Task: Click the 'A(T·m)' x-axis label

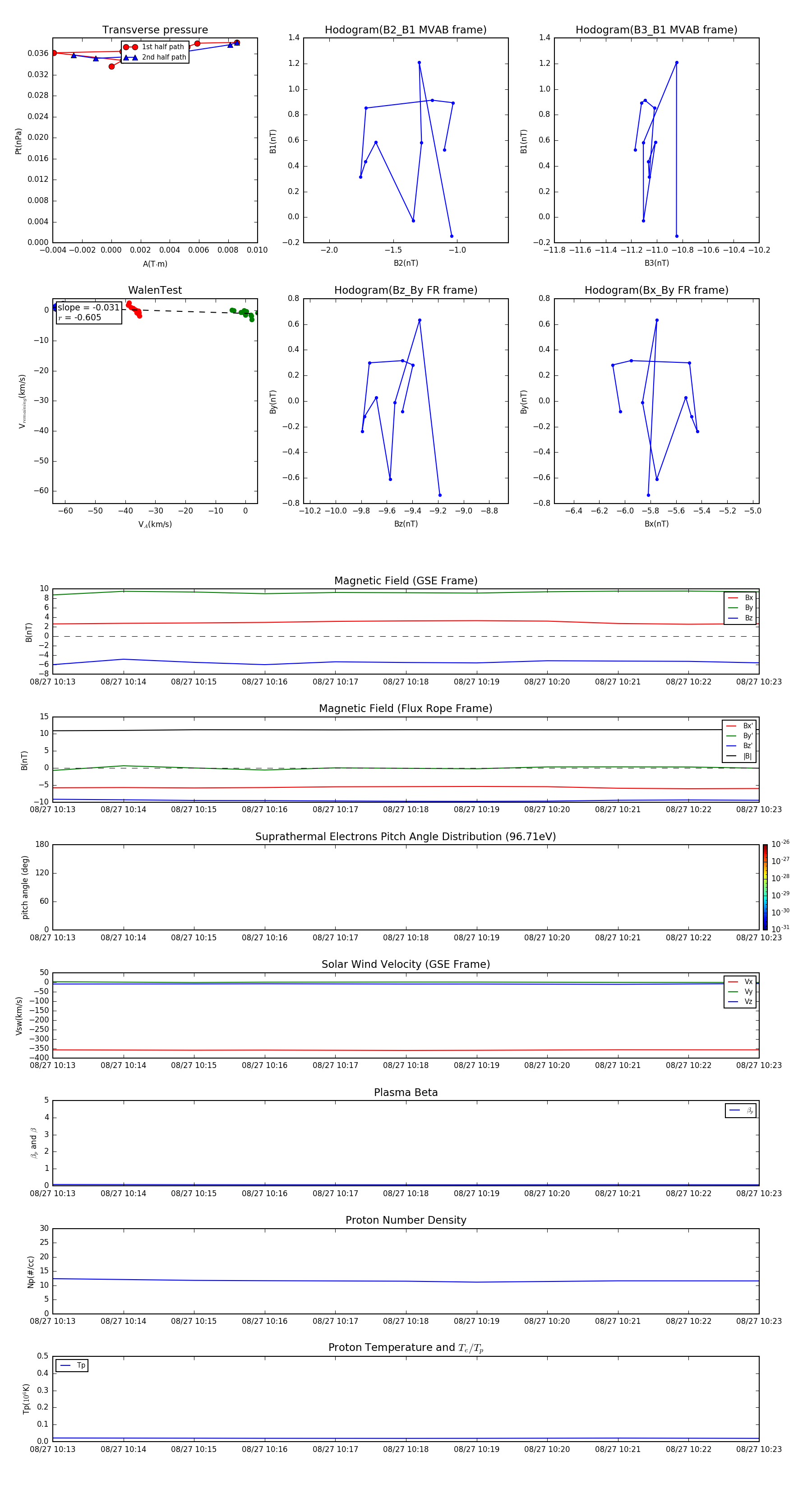Action: coord(155,264)
